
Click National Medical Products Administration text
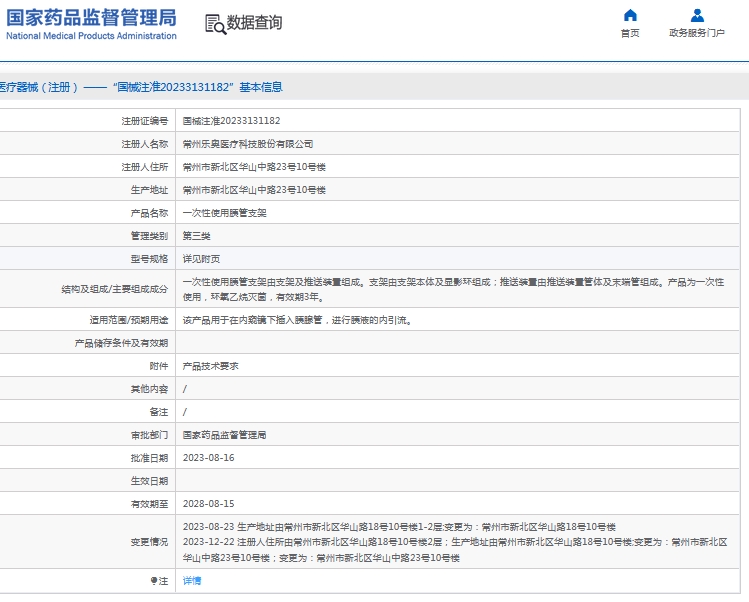(91, 36)
